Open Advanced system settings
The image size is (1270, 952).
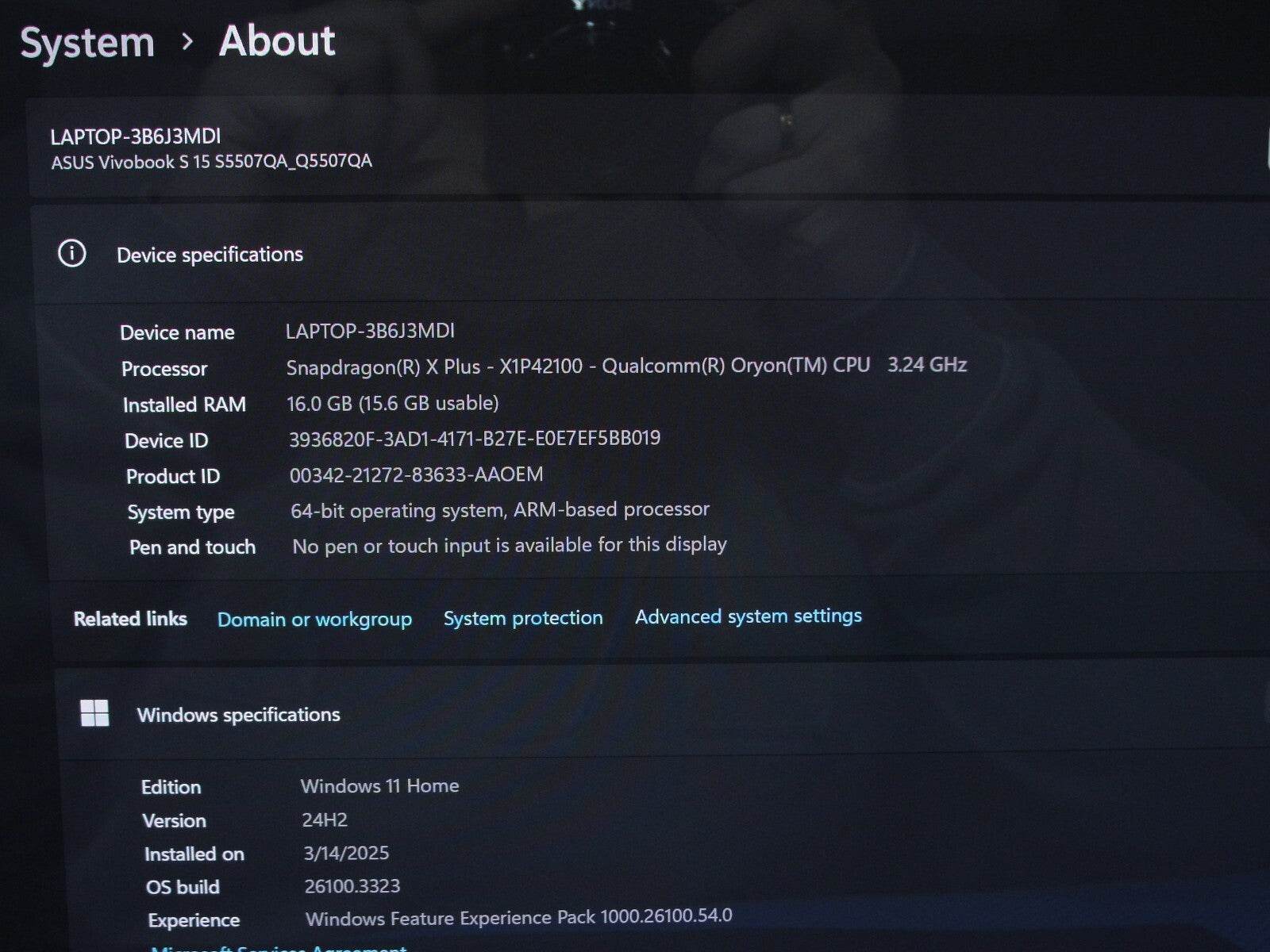[748, 616]
